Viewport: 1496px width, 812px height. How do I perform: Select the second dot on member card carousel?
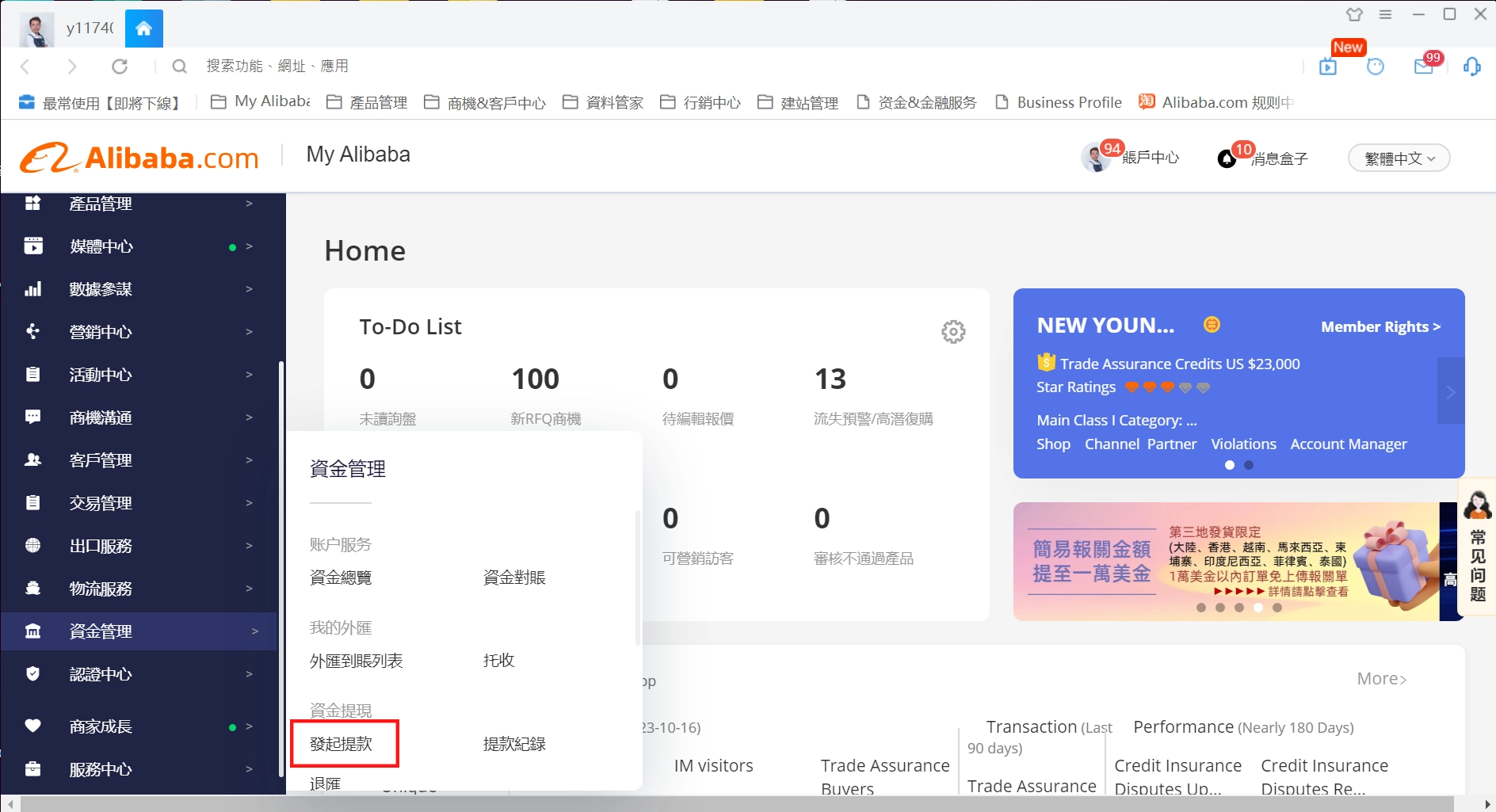1249,465
